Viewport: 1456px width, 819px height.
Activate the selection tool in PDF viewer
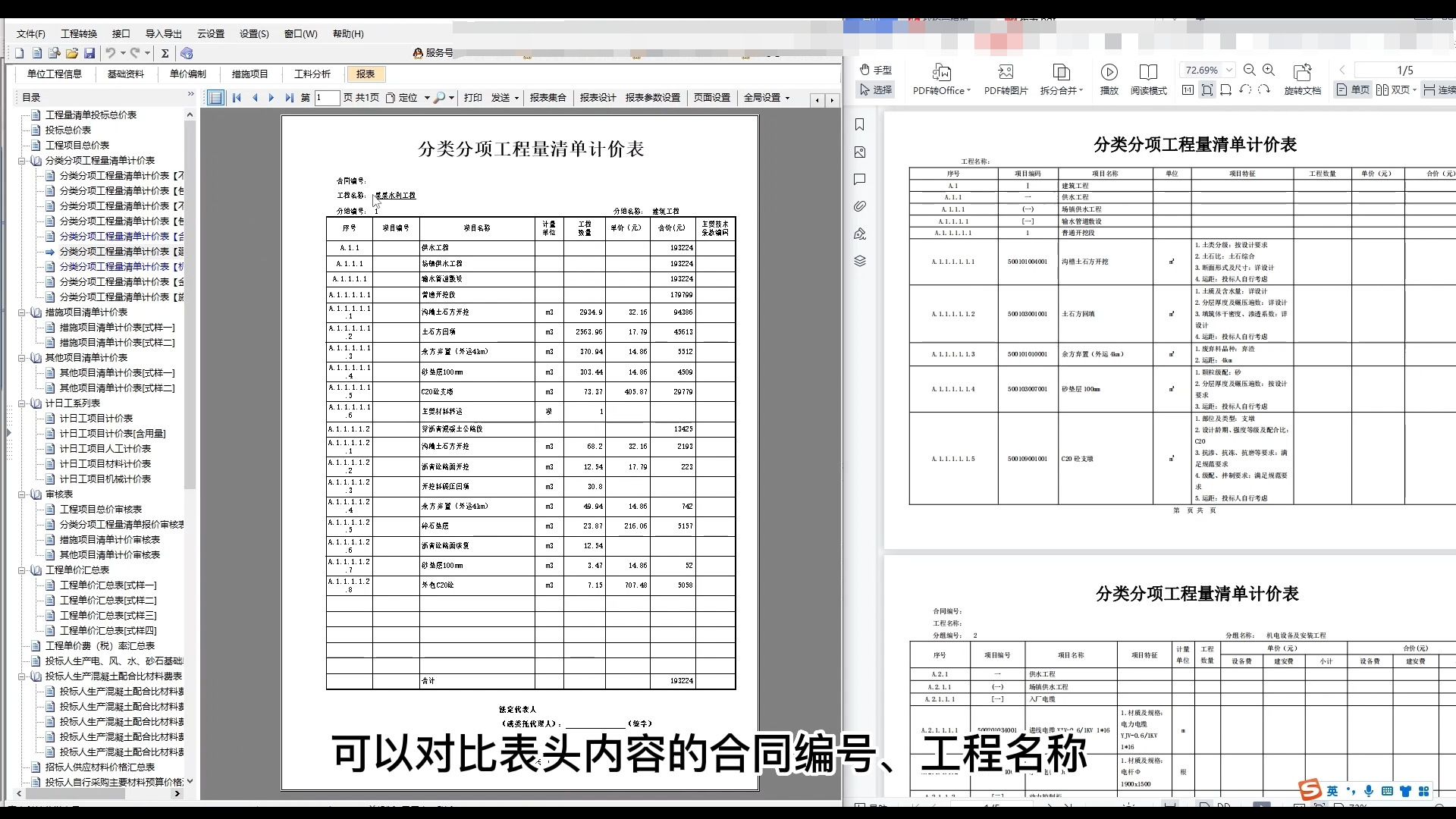click(875, 89)
